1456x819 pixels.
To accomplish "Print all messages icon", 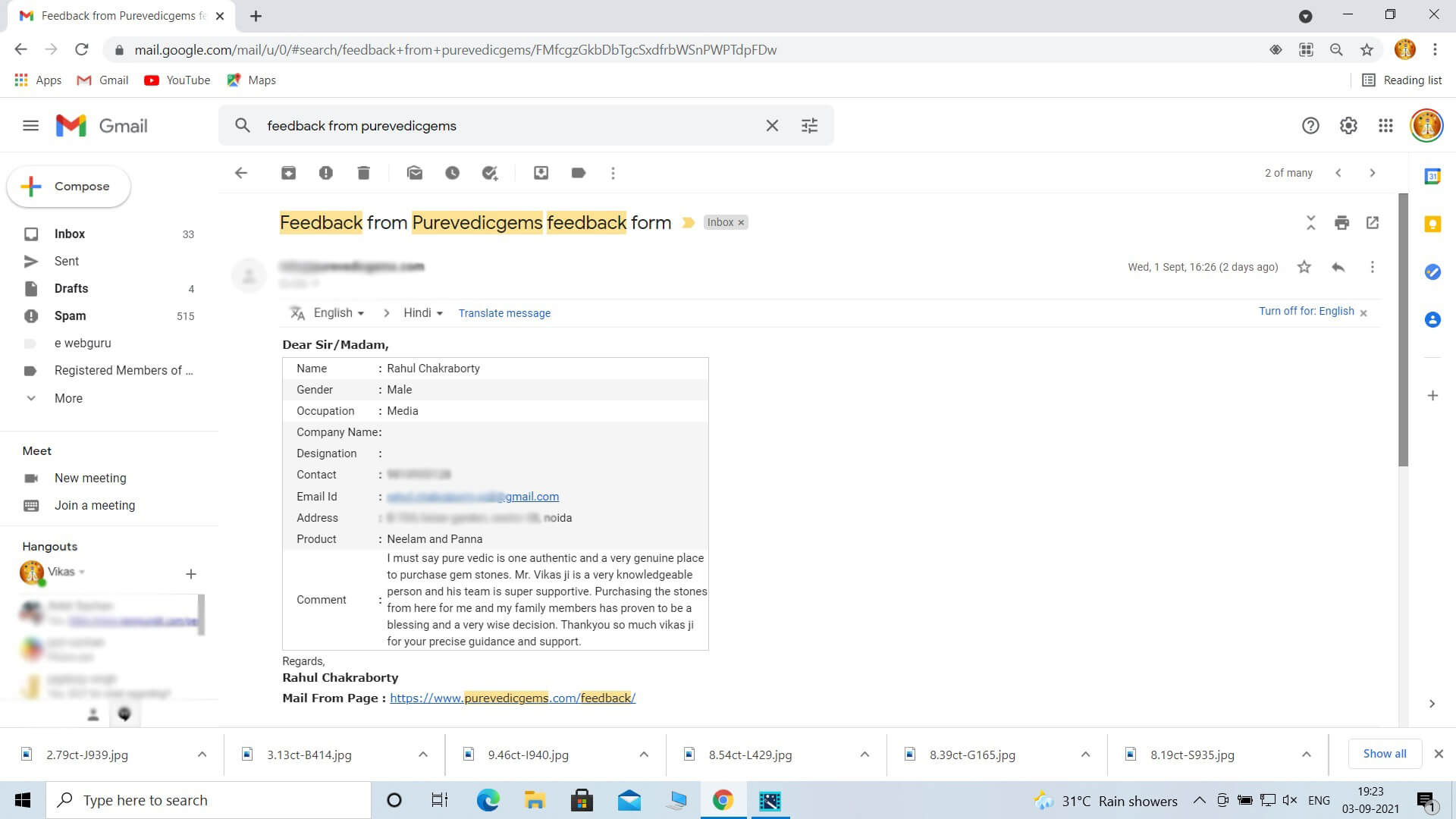I will [x=1341, y=223].
